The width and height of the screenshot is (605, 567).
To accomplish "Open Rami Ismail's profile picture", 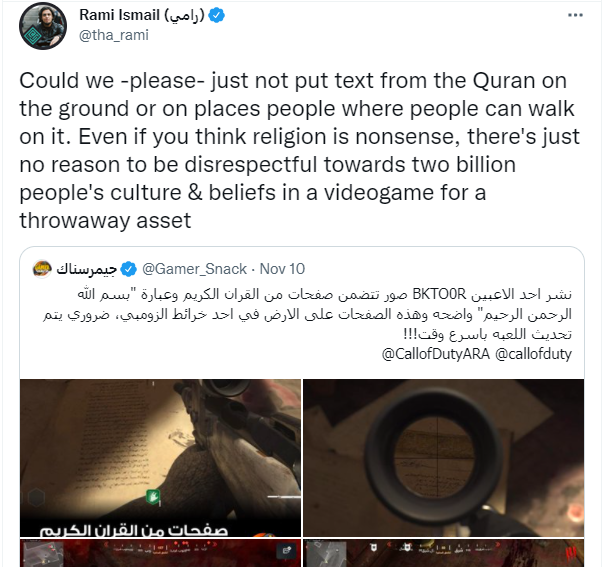I will point(43,26).
